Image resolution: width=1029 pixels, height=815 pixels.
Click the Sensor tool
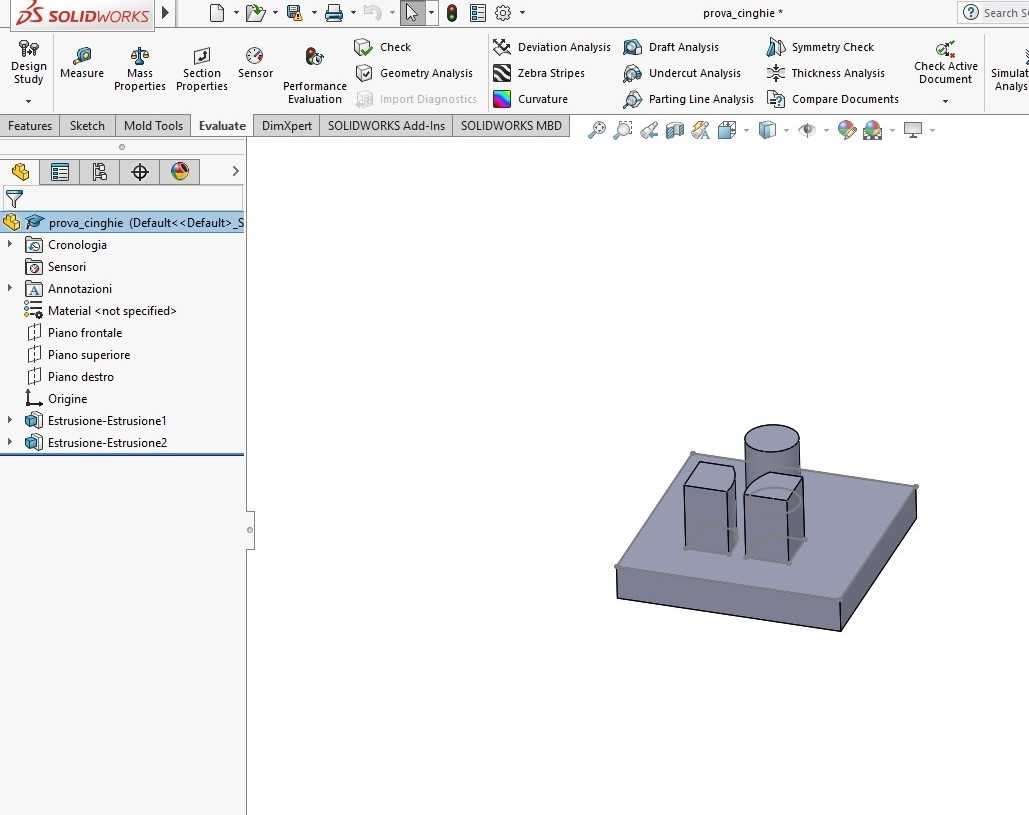255,63
